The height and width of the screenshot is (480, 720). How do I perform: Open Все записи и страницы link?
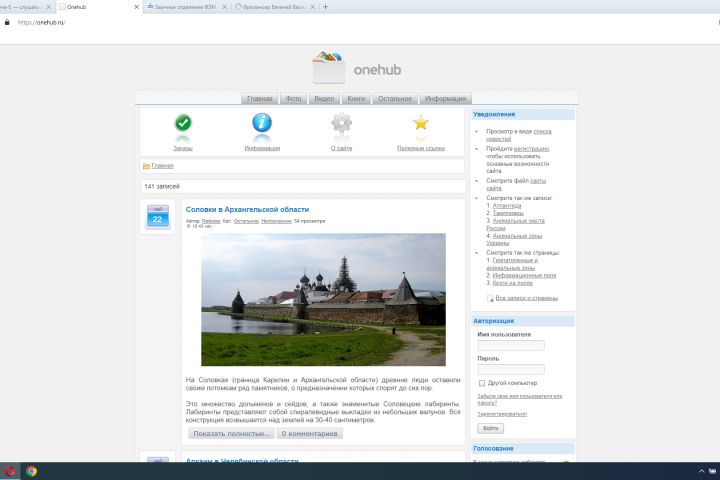527,299
